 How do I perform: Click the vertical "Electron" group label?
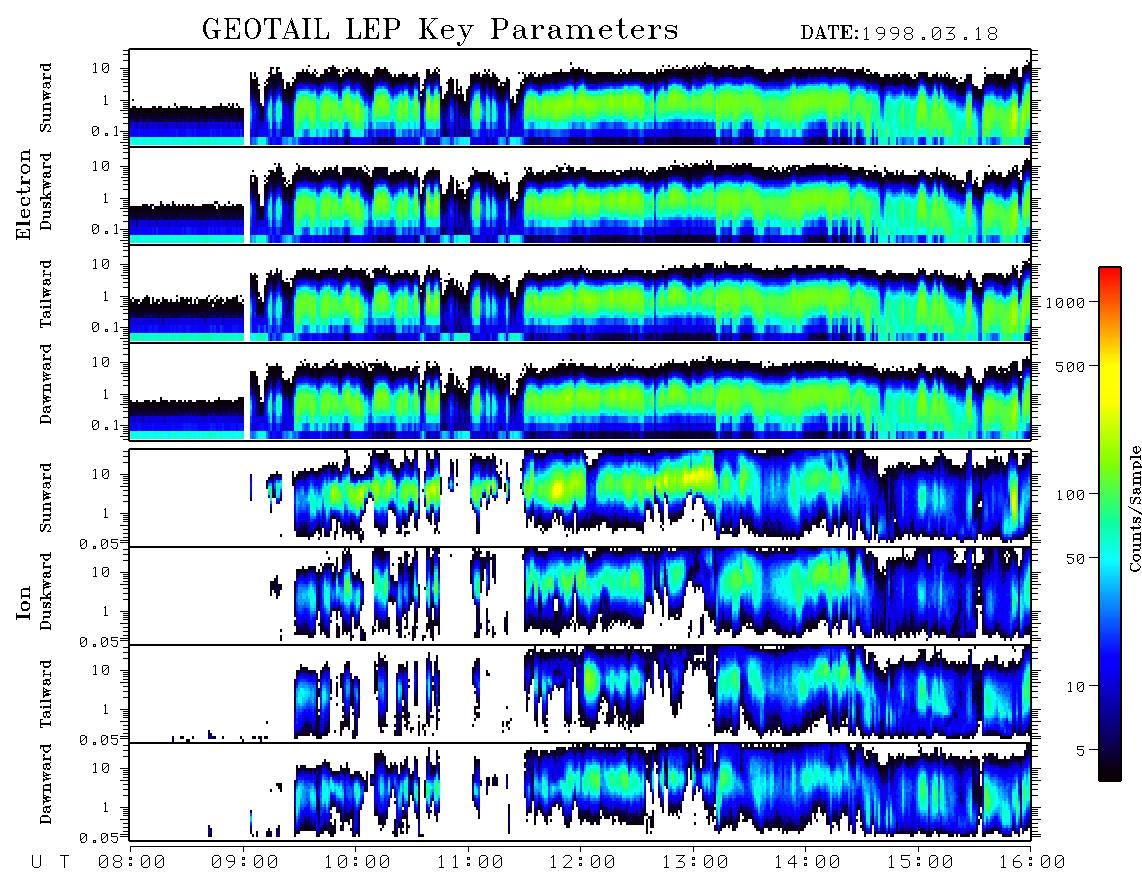pos(24,194)
